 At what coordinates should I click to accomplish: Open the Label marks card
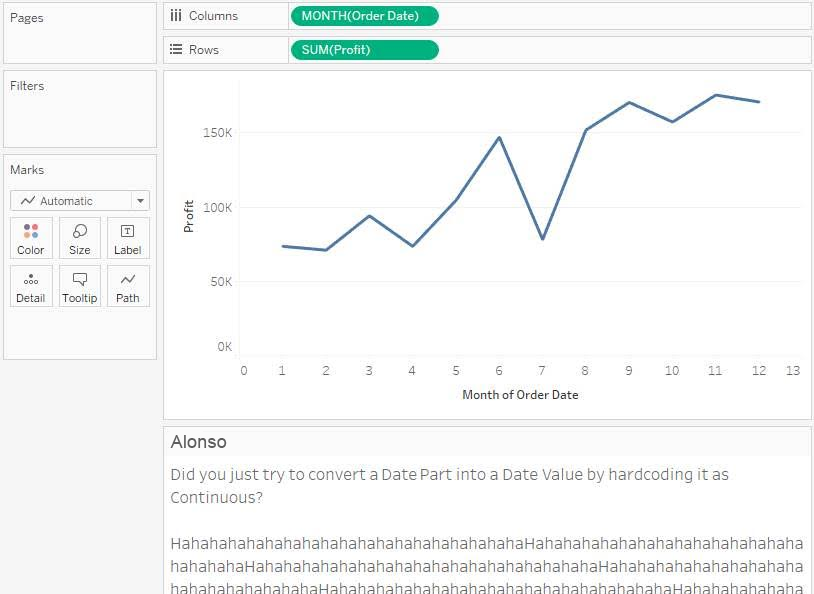click(x=128, y=238)
